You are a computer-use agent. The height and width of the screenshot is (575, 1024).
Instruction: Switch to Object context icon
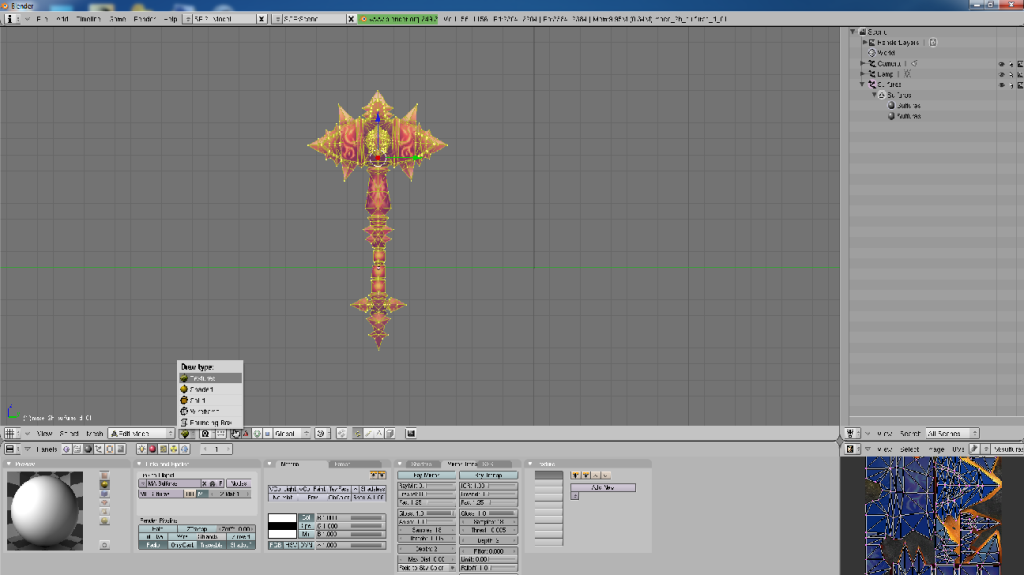click(x=99, y=449)
